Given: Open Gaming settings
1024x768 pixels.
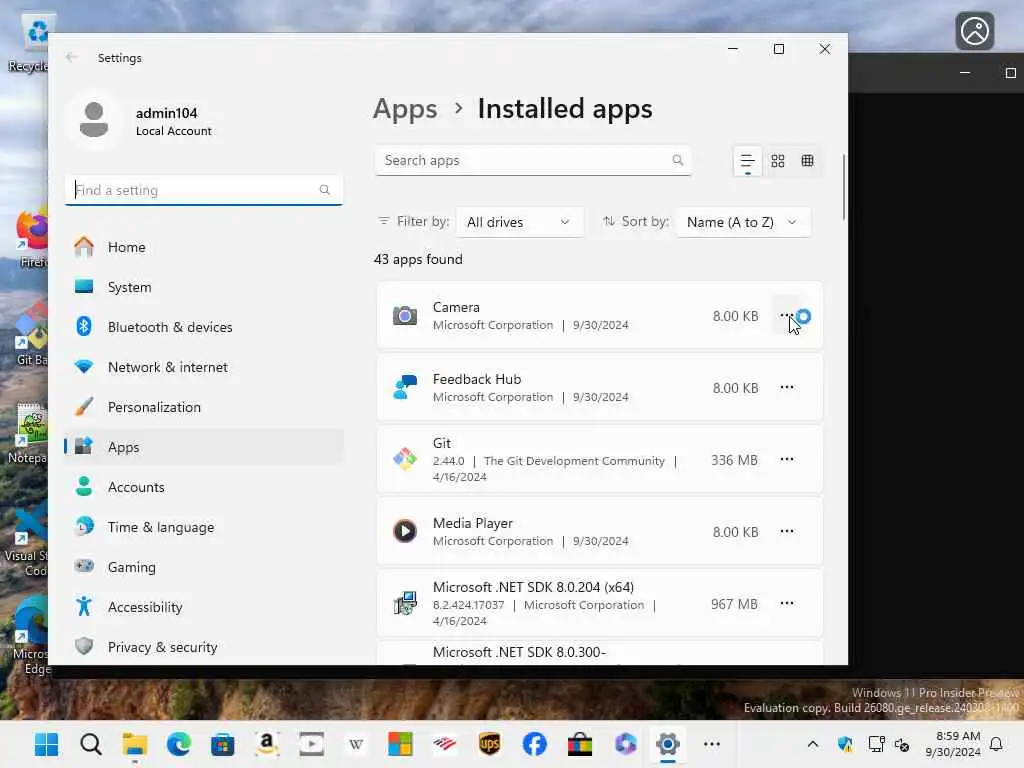Looking at the screenshot, I should (203, 567).
